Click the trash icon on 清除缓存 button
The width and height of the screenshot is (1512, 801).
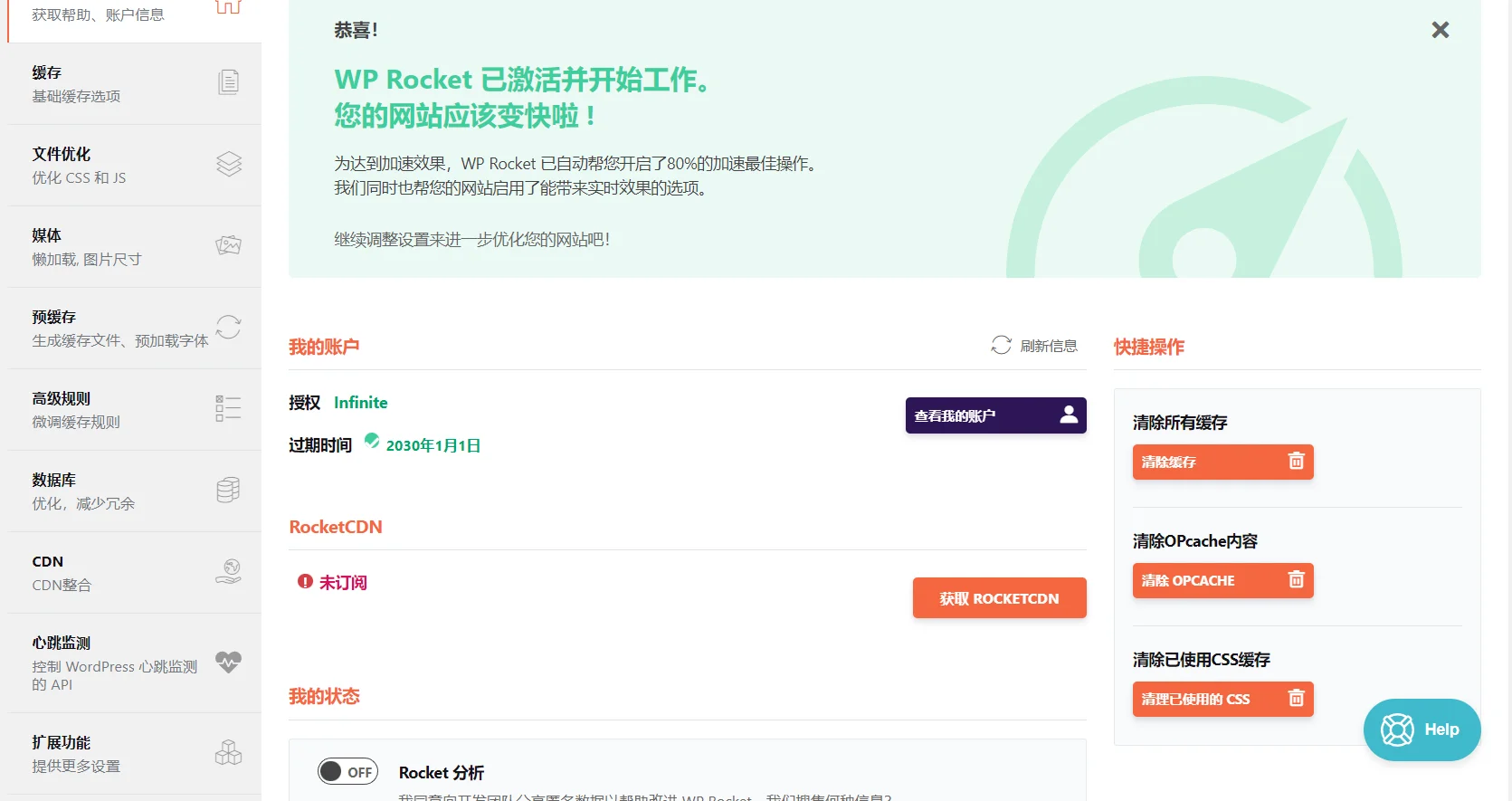click(x=1296, y=461)
